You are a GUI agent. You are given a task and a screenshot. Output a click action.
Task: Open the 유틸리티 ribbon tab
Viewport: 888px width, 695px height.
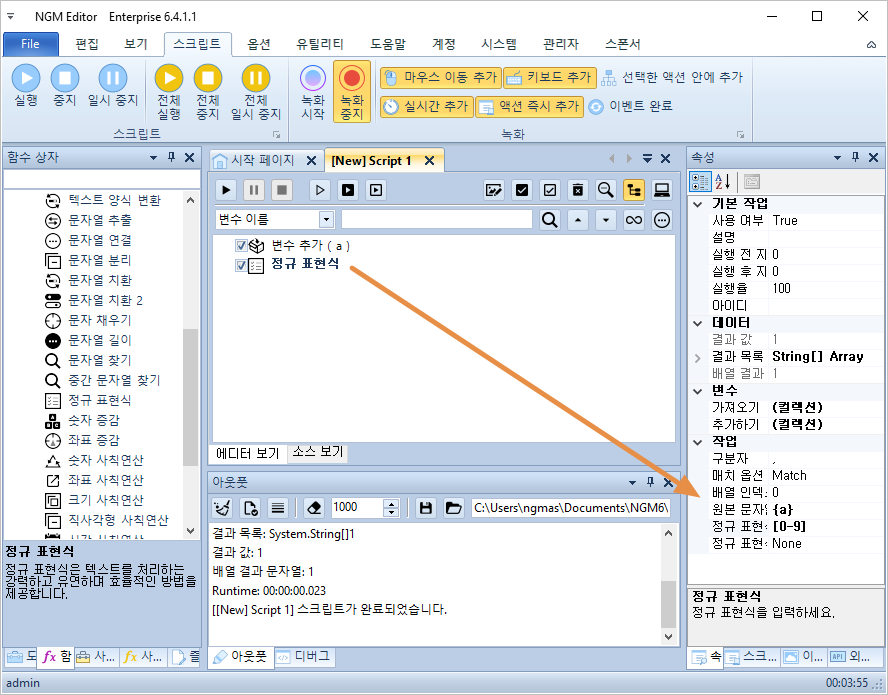(319, 44)
